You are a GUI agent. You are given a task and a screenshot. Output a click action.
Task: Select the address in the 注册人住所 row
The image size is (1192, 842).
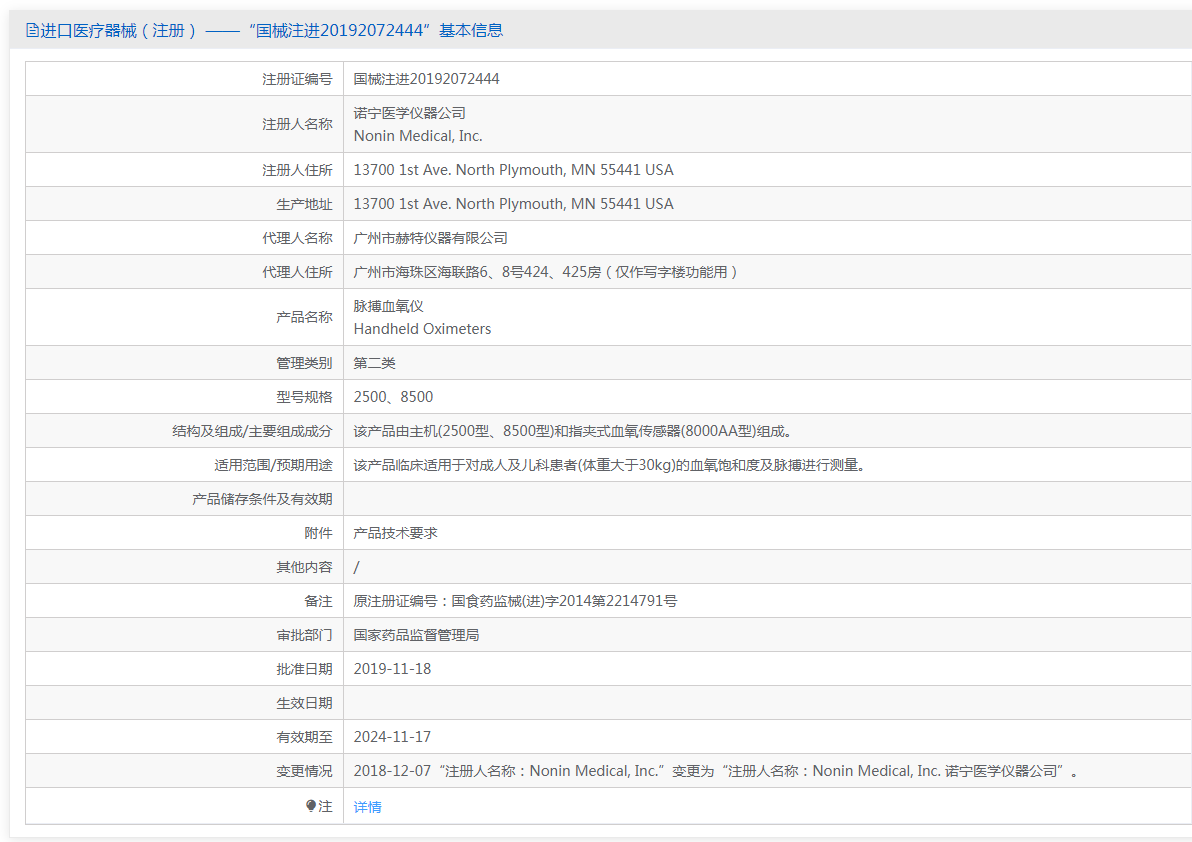(513, 170)
